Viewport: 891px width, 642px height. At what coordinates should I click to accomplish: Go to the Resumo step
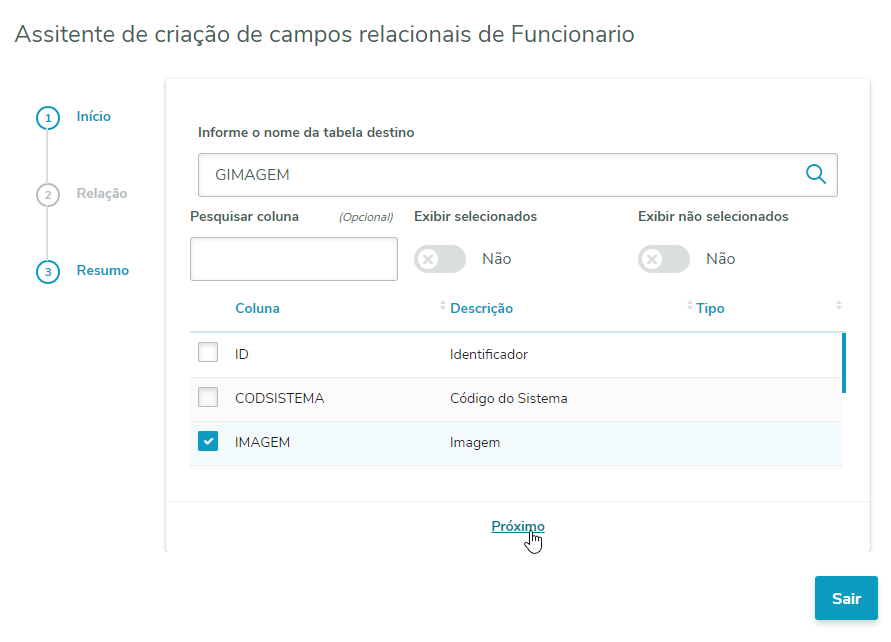[x=103, y=271]
